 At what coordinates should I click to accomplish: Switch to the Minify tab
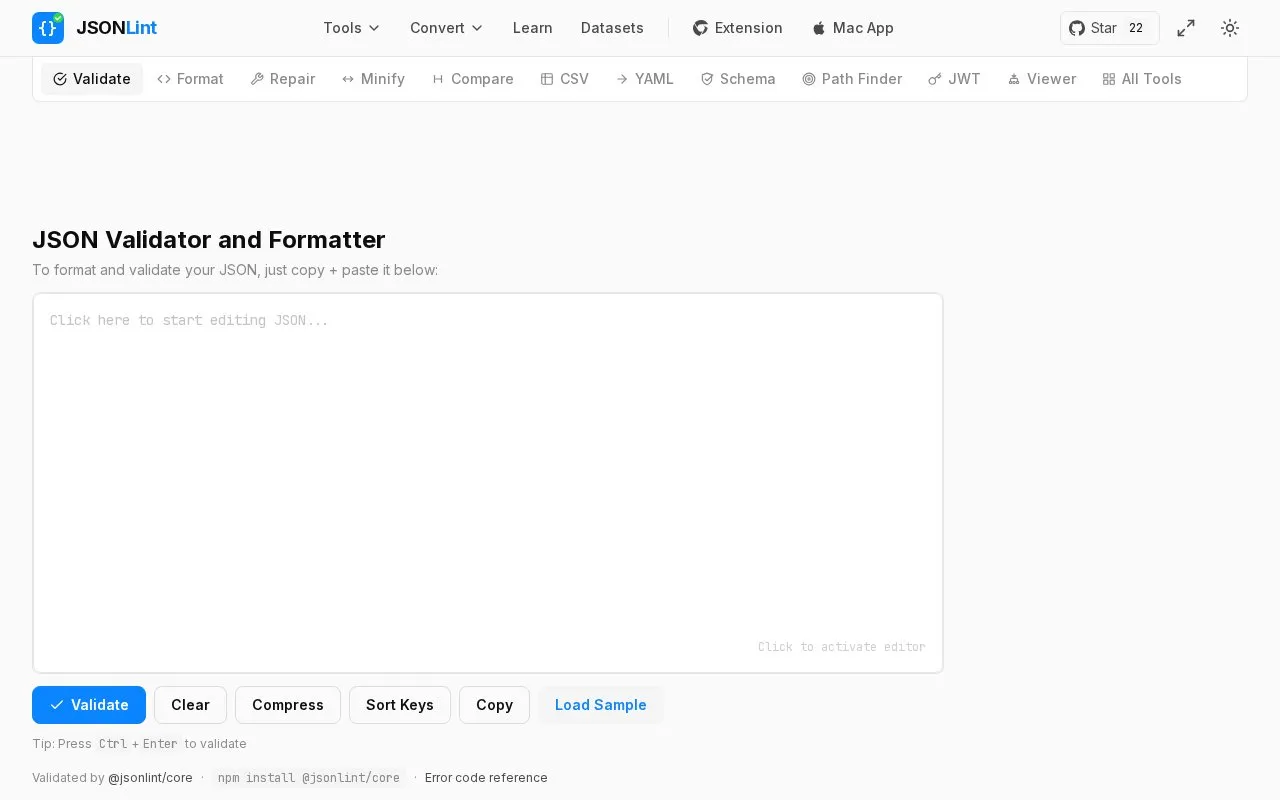click(x=373, y=79)
